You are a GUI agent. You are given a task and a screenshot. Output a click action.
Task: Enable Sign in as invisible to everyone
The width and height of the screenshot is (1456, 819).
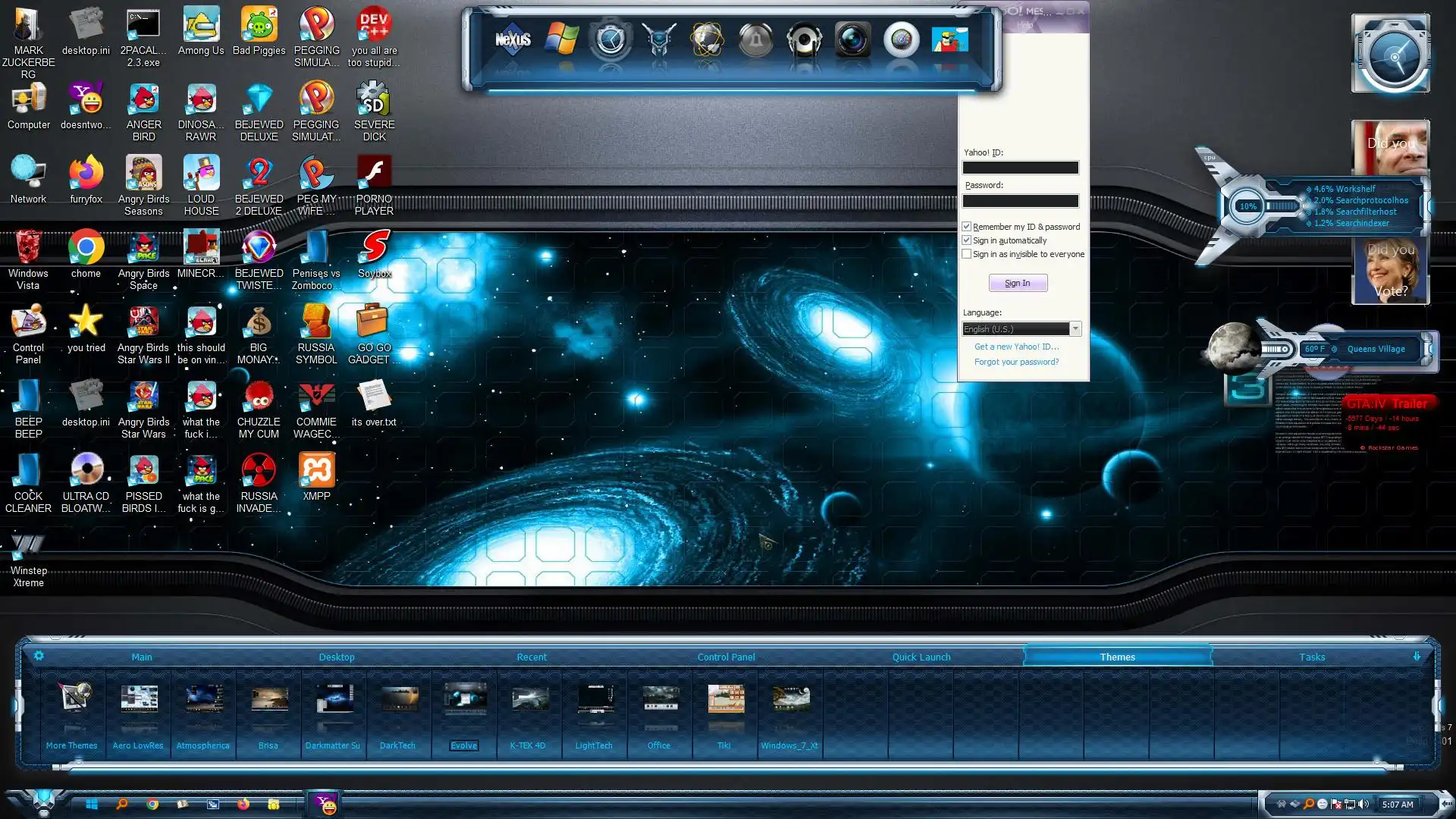(967, 254)
